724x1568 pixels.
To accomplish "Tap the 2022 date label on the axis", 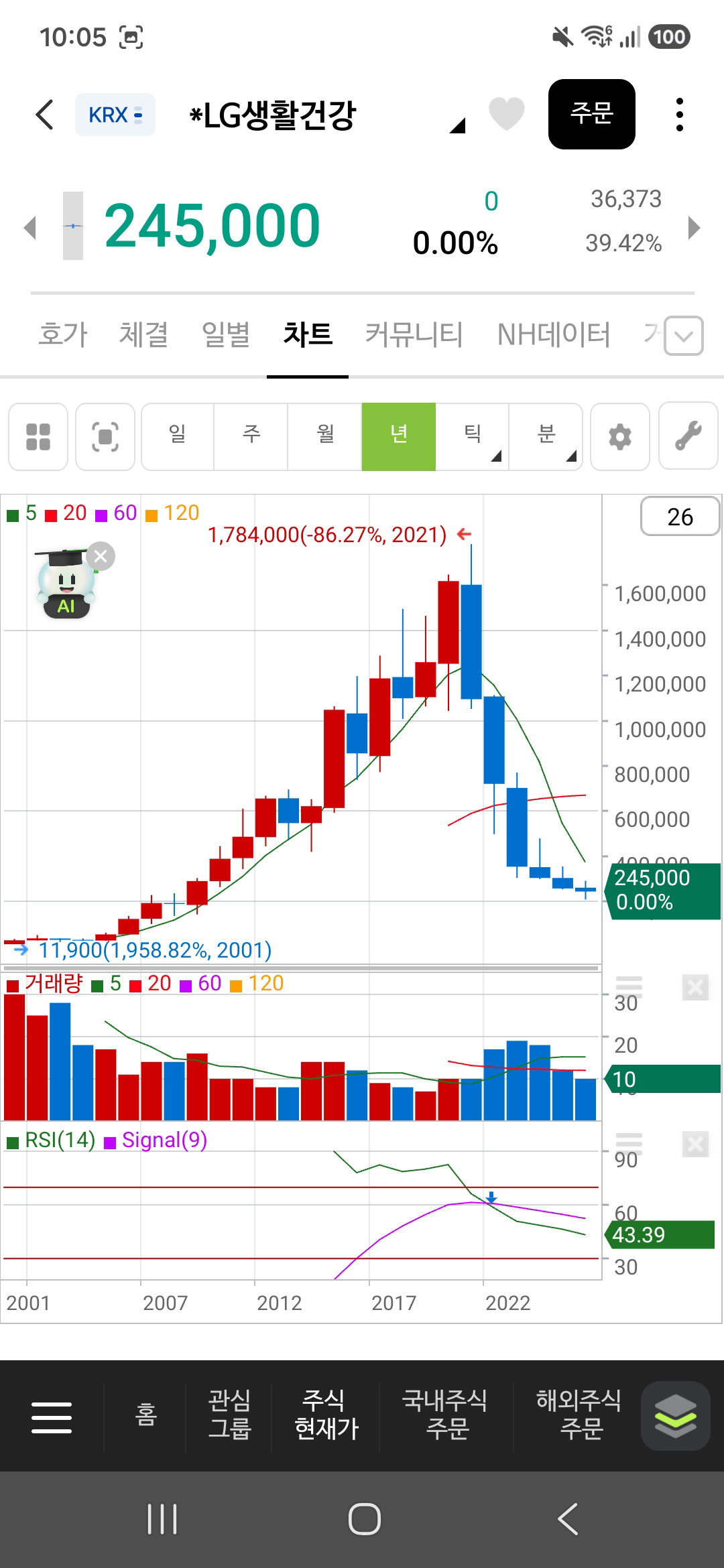I will [507, 1303].
